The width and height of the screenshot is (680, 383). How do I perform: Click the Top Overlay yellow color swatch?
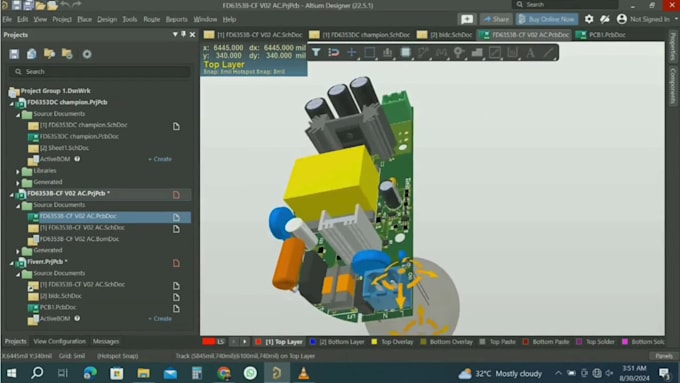374,342
